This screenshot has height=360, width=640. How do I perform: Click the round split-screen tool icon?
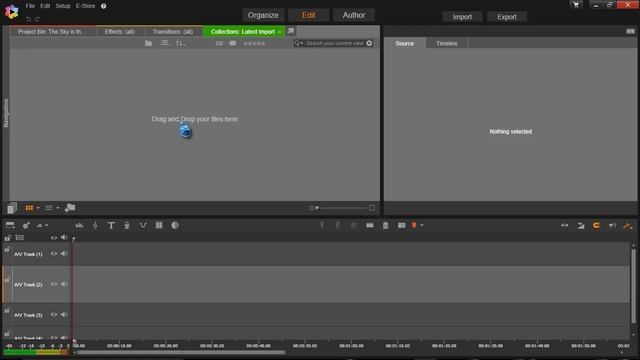click(x=175, y=225)
